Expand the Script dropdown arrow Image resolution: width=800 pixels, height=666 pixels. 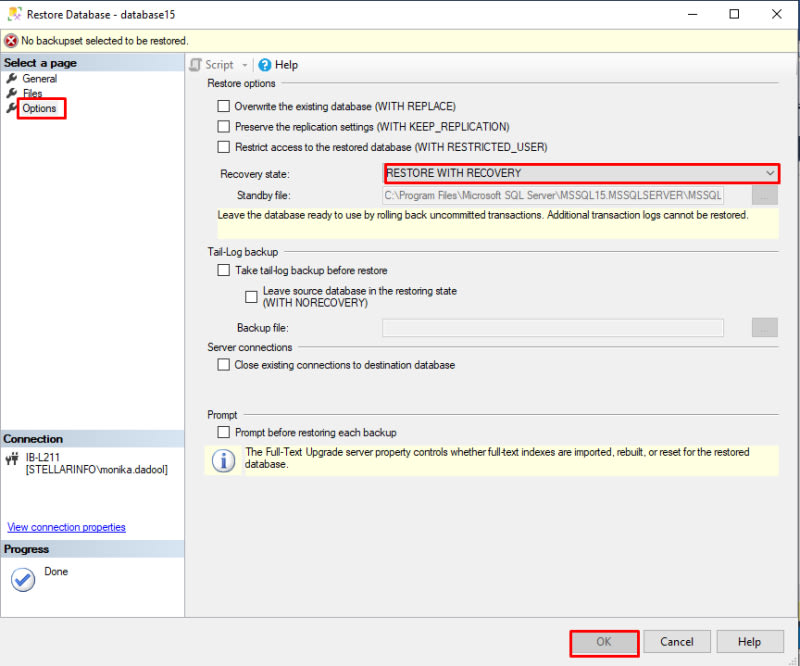(245, 65)
